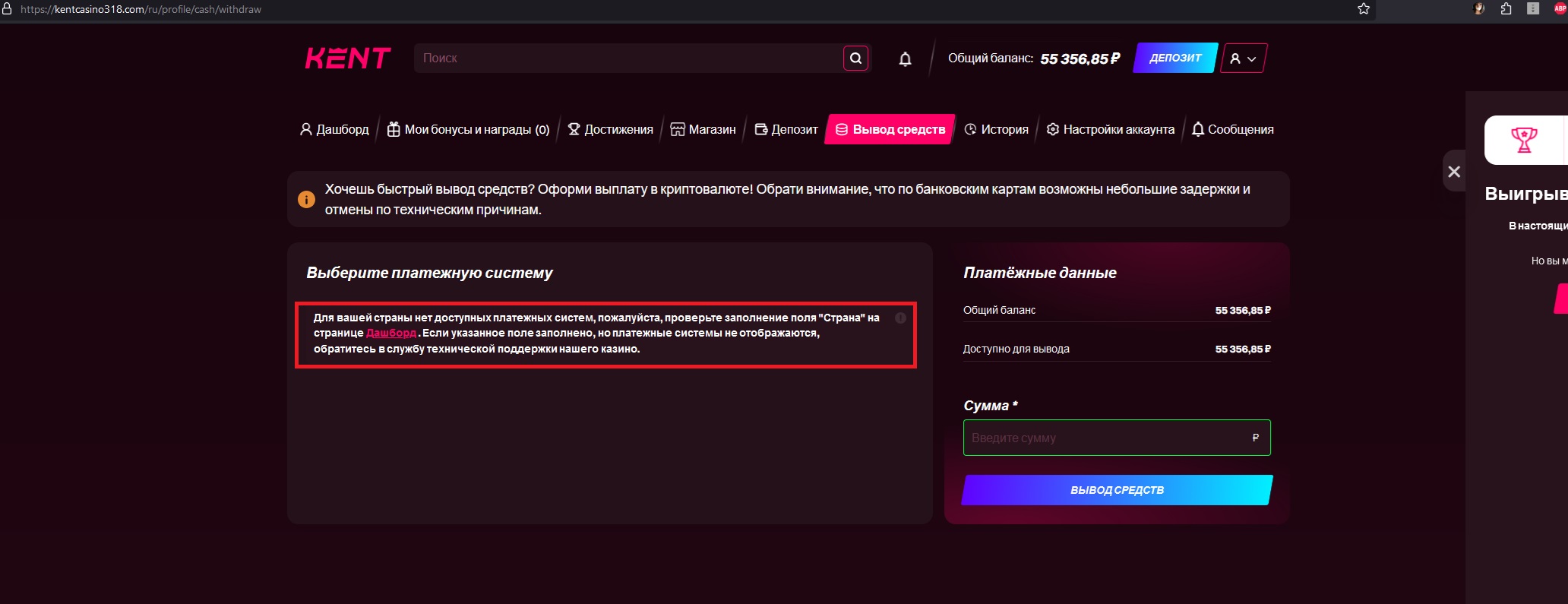This screenshot has height=604, width=1568.
Task: Click the small grey info icon in notice
Action: tap(900, 318)
